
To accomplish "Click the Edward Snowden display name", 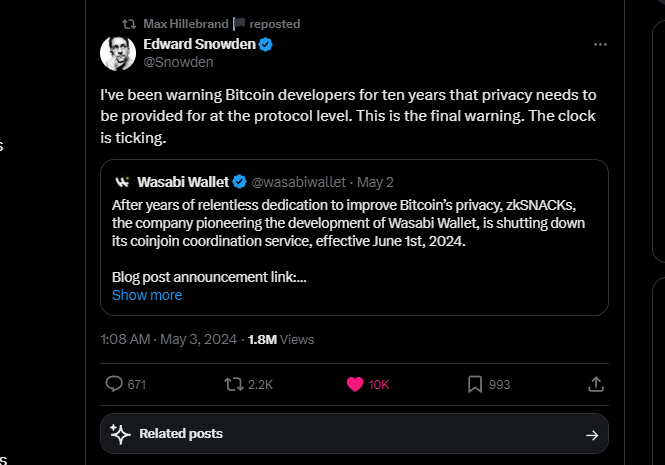I will pyautogui.click(x=200, y=44).
